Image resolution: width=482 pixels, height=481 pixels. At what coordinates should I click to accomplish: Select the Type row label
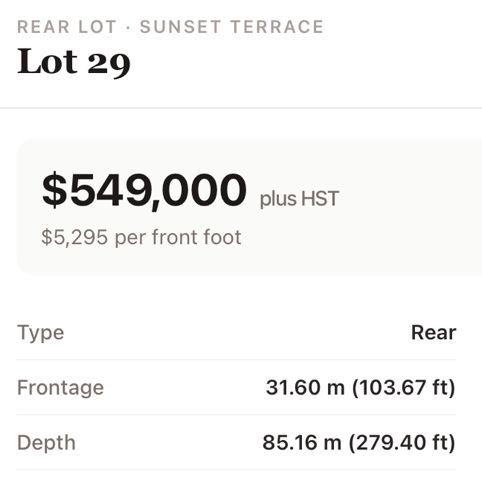tap(41, 333)
